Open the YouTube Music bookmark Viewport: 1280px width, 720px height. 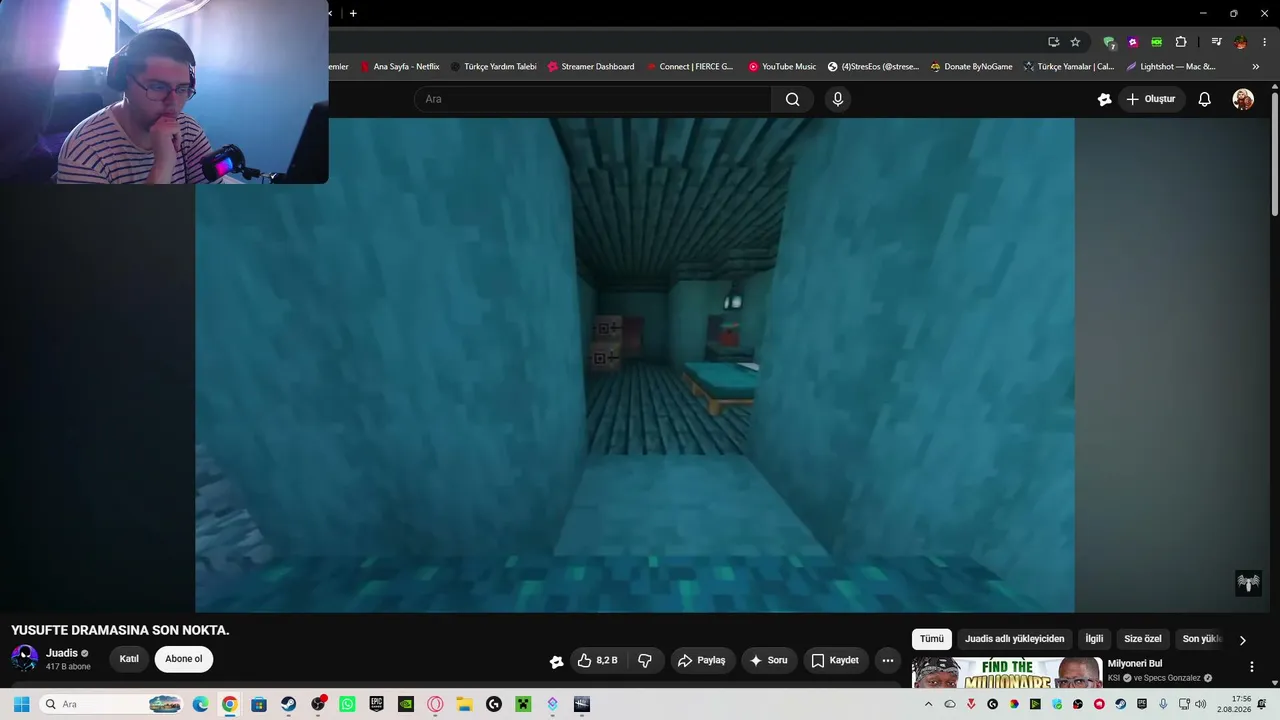(782, 67)
